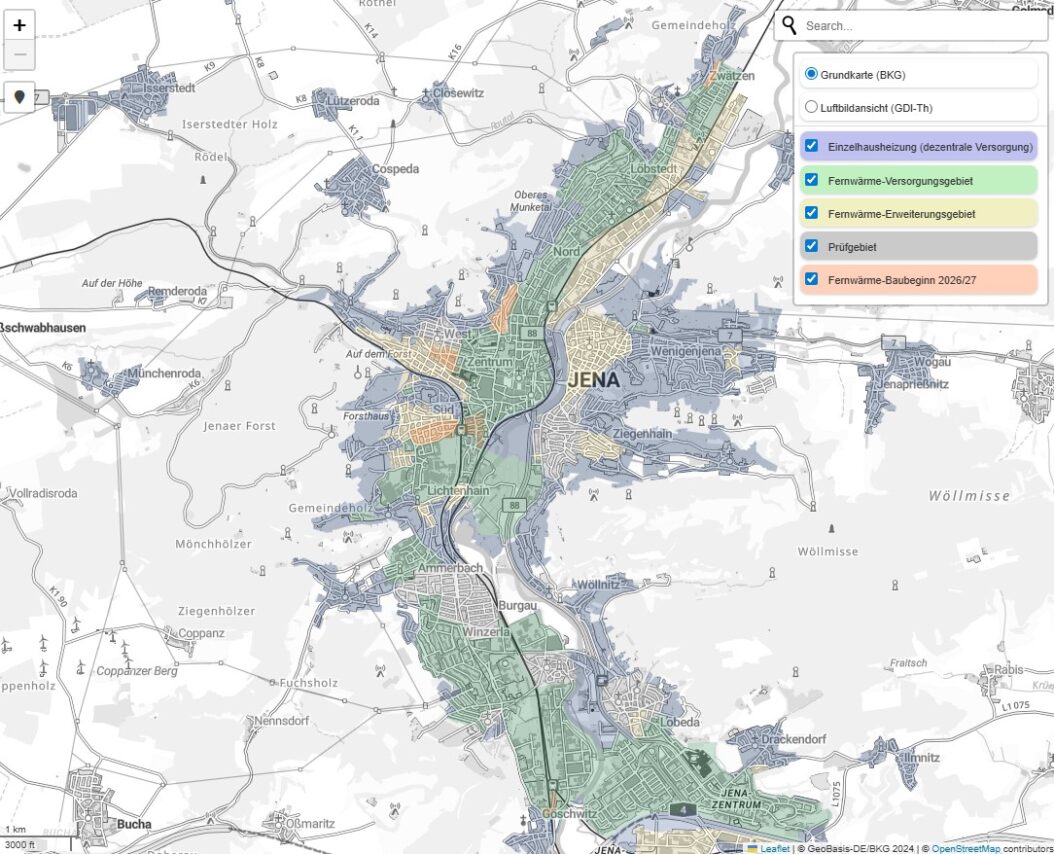Screen dimensions: 1054x854
Task: Switch to Luftbildansicht (GDI-Th) aerial view
Action: point(811,107)
